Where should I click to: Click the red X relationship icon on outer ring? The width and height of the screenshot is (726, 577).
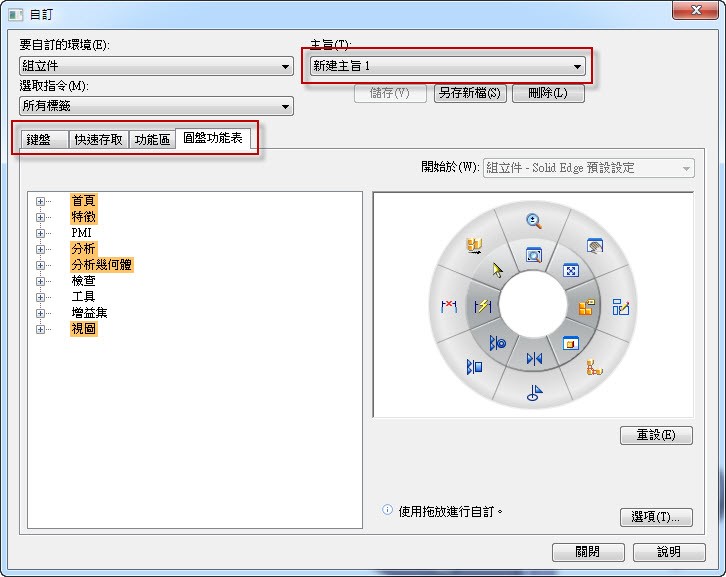(449, 306)
